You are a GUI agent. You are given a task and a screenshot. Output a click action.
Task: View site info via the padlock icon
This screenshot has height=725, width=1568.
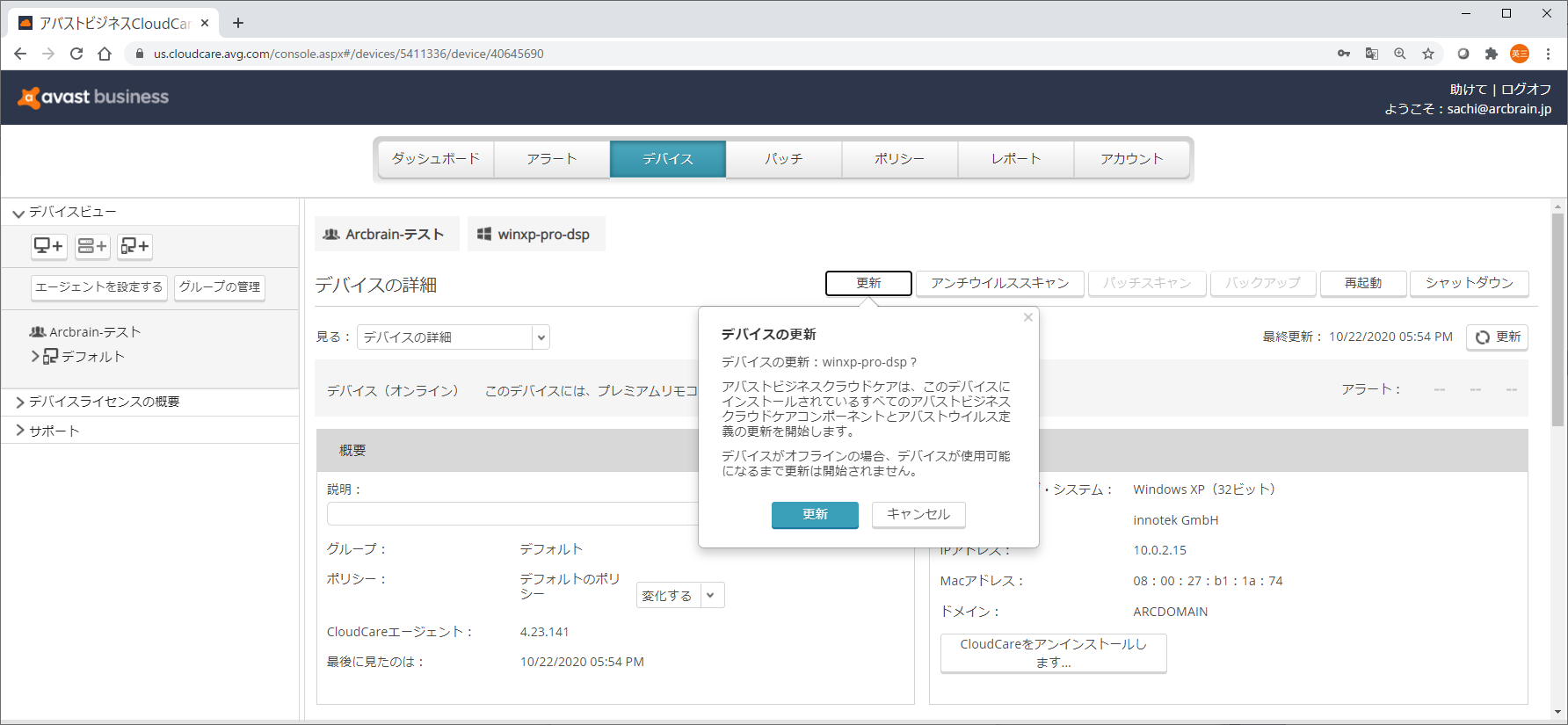pyautogui.click(x=139, y=54)
